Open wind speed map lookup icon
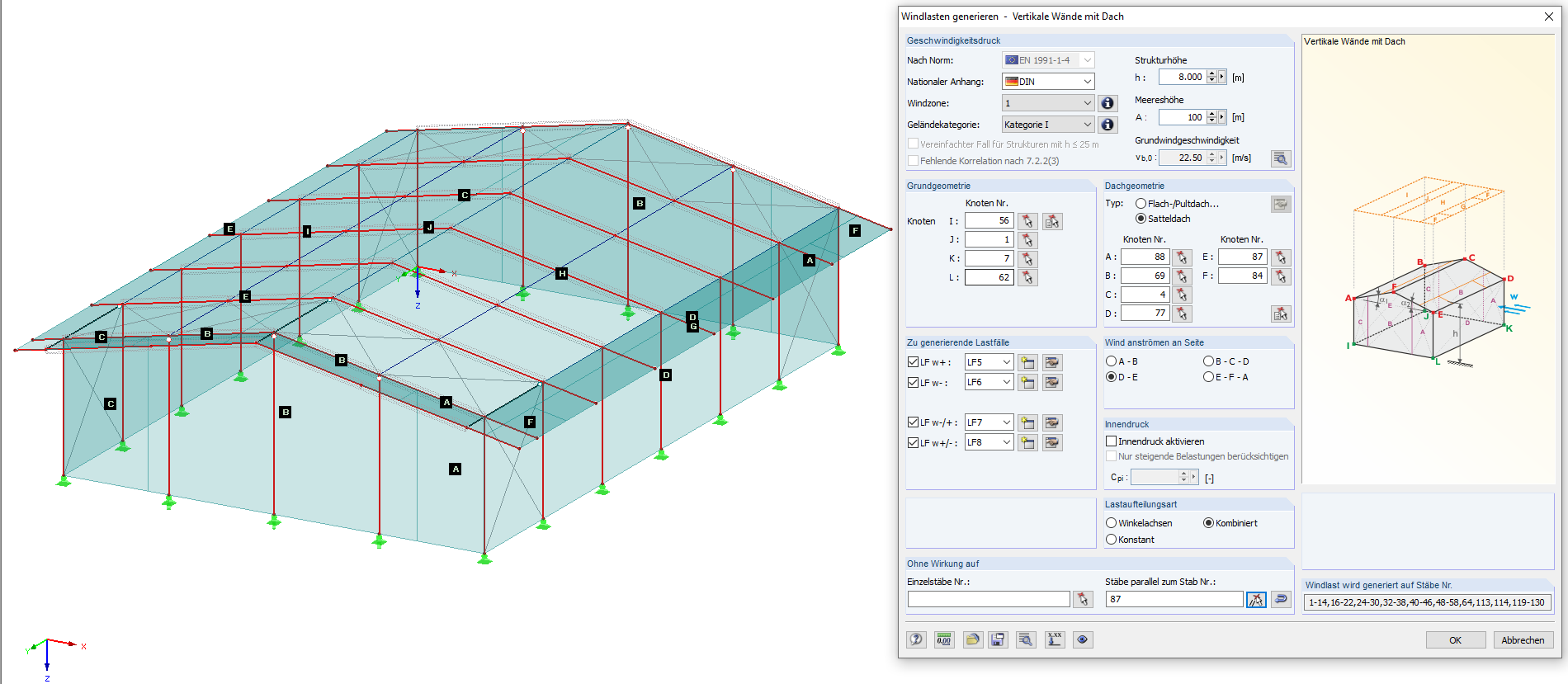This screenshot has height=684, width=1568. coord(1281,158)
